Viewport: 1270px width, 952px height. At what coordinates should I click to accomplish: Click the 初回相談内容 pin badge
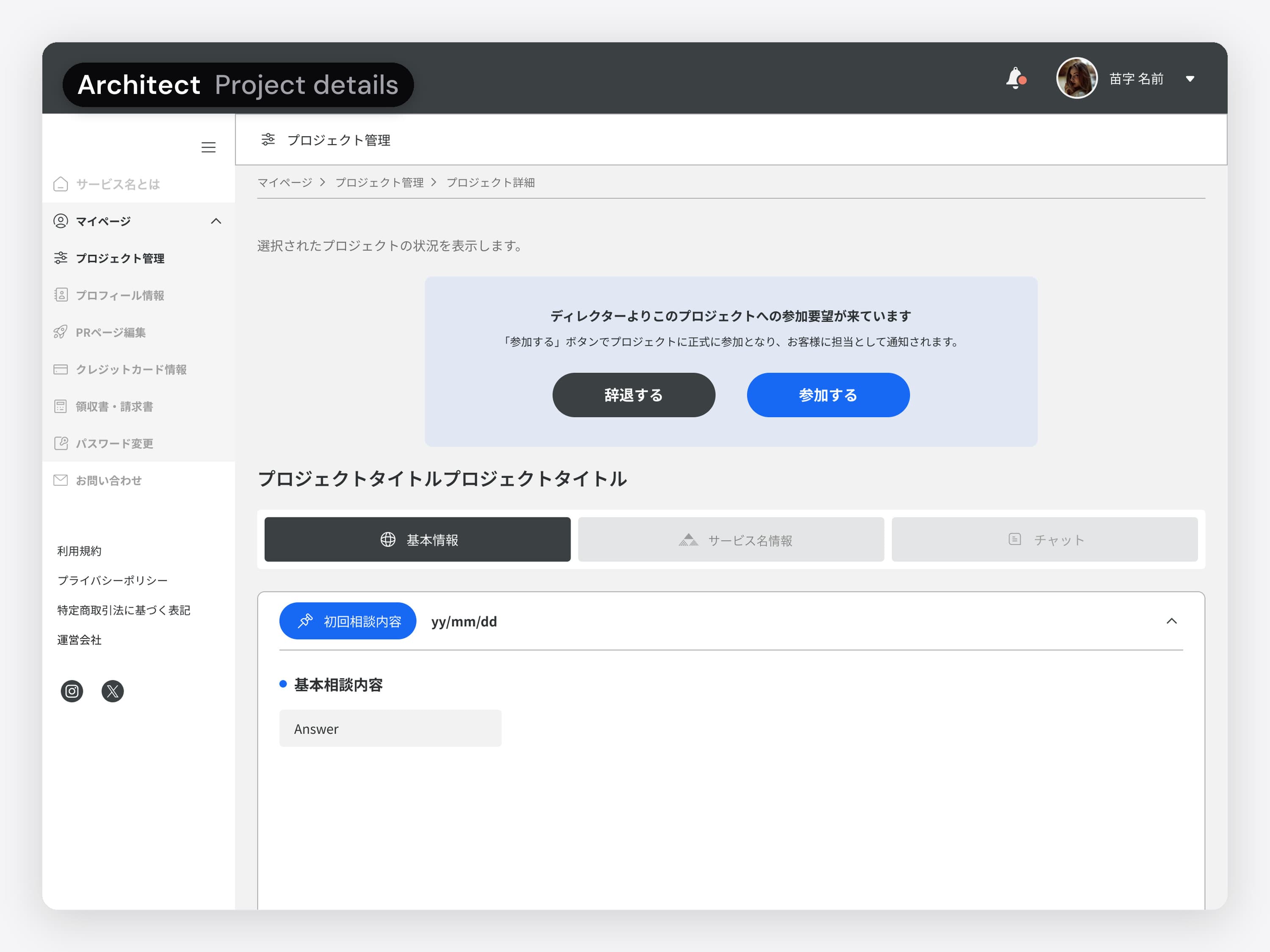click(348, 621)
